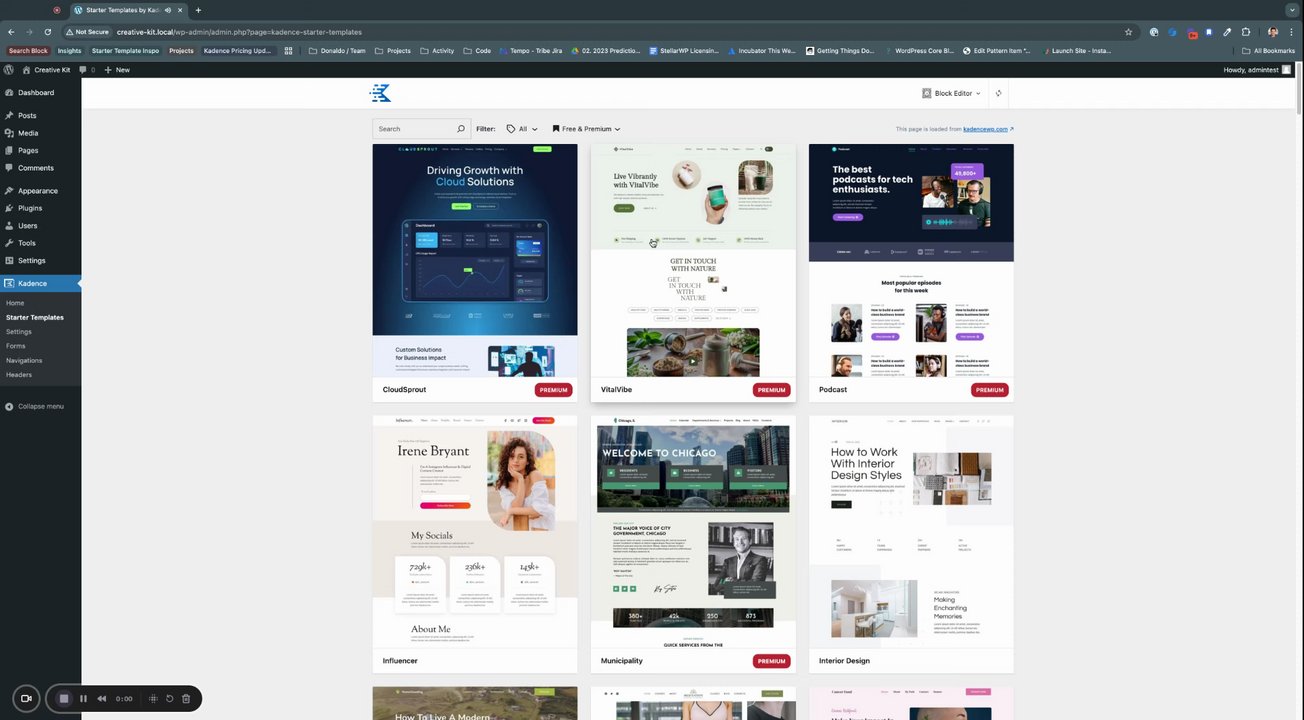Screen dimensions: 1304x720
Task: Open the Starter Template Inspo bookmark
Action: [125, 51]
